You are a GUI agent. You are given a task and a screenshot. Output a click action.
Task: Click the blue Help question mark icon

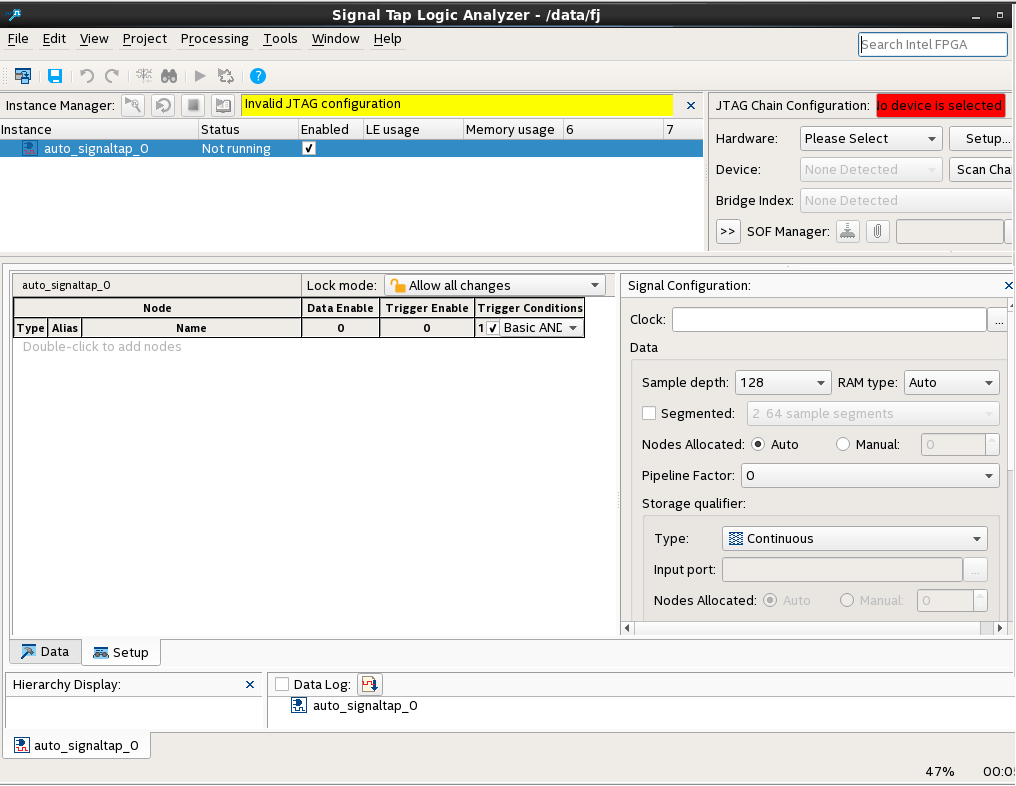(x=258, y=76)
